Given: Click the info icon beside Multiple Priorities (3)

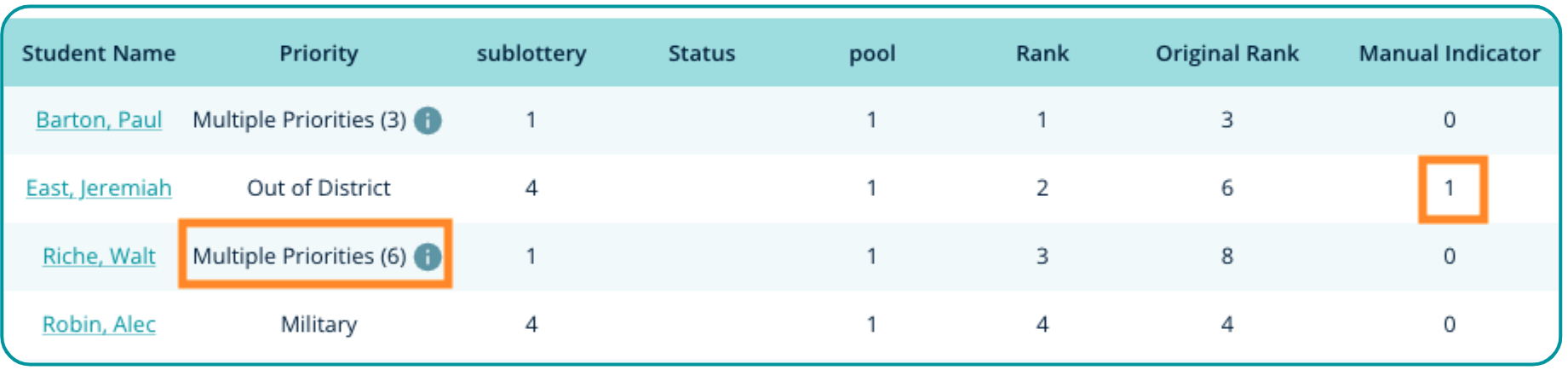Looking at the screenshot, I should click(428, 120).
